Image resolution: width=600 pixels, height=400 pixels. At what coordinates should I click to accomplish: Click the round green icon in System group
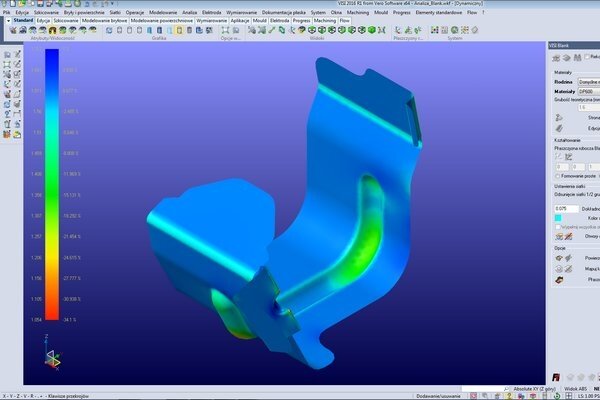pyautogui.click(x=455, y=30)
